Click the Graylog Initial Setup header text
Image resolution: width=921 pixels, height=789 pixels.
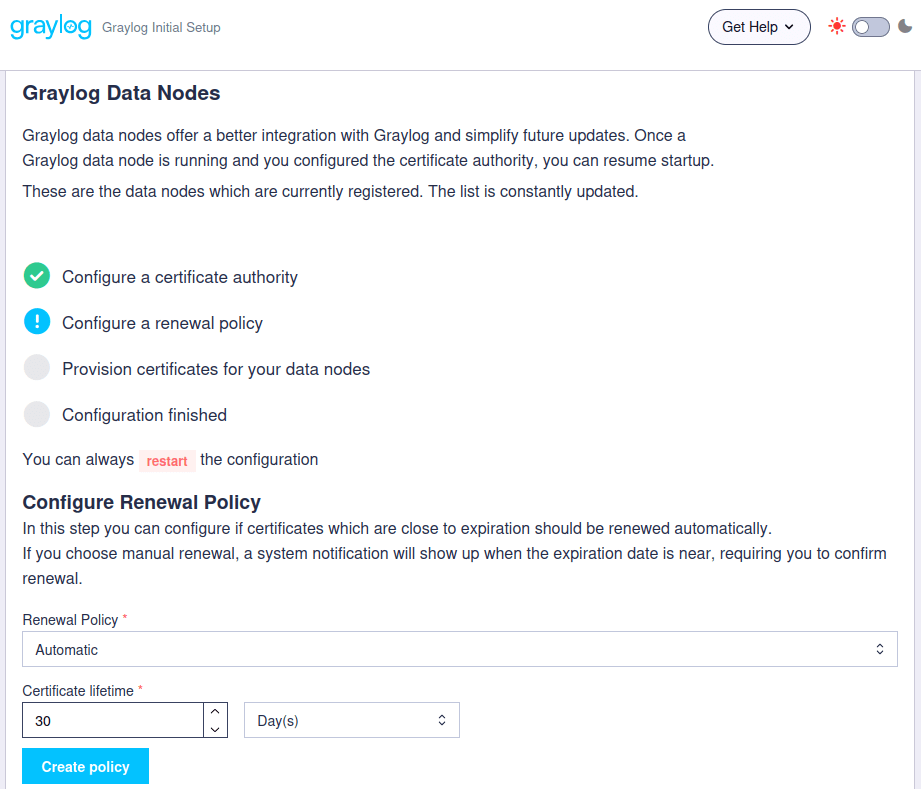[x=160, y=27]
